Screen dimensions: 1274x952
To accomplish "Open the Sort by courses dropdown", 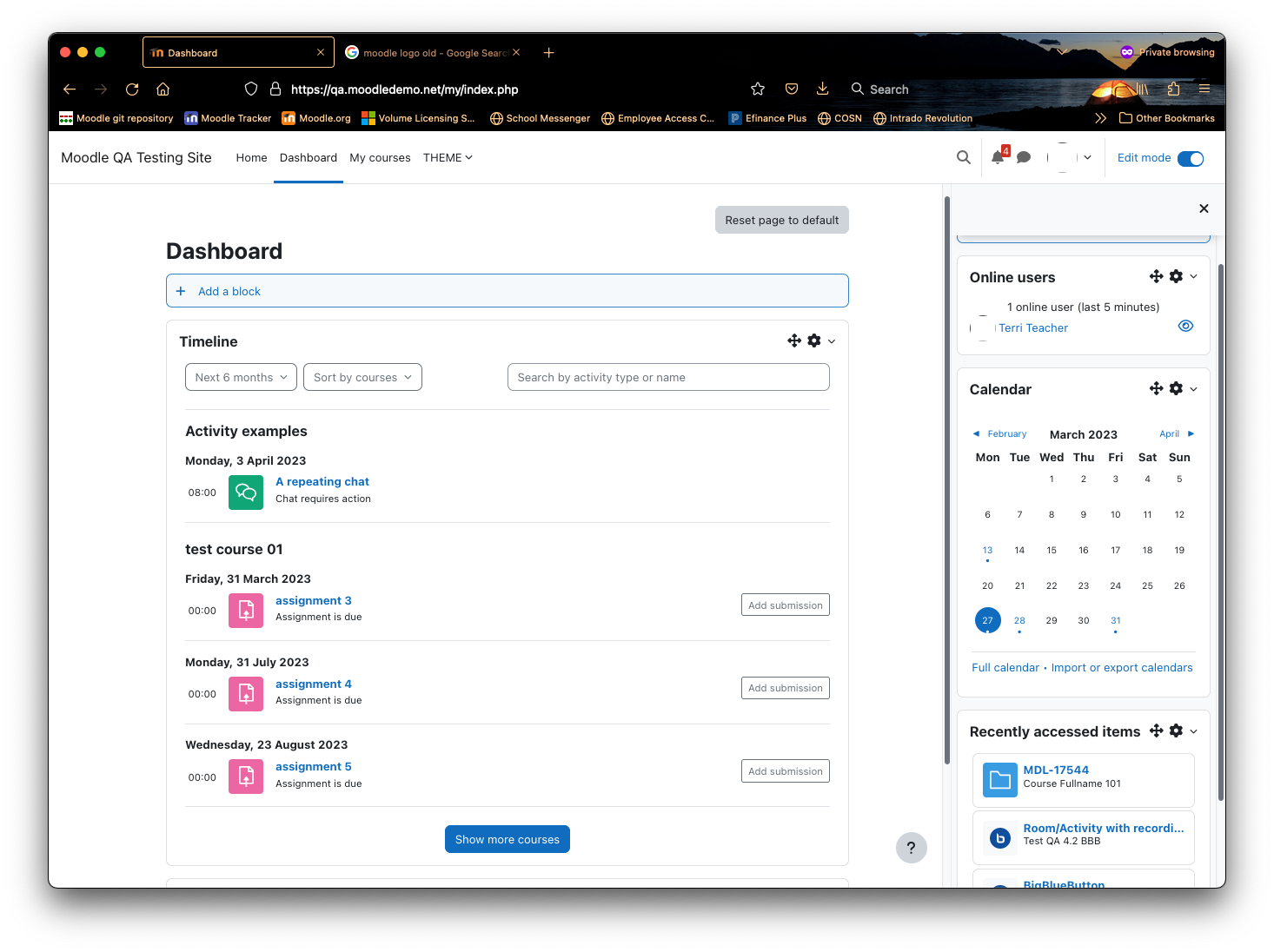I will [362, 377].
